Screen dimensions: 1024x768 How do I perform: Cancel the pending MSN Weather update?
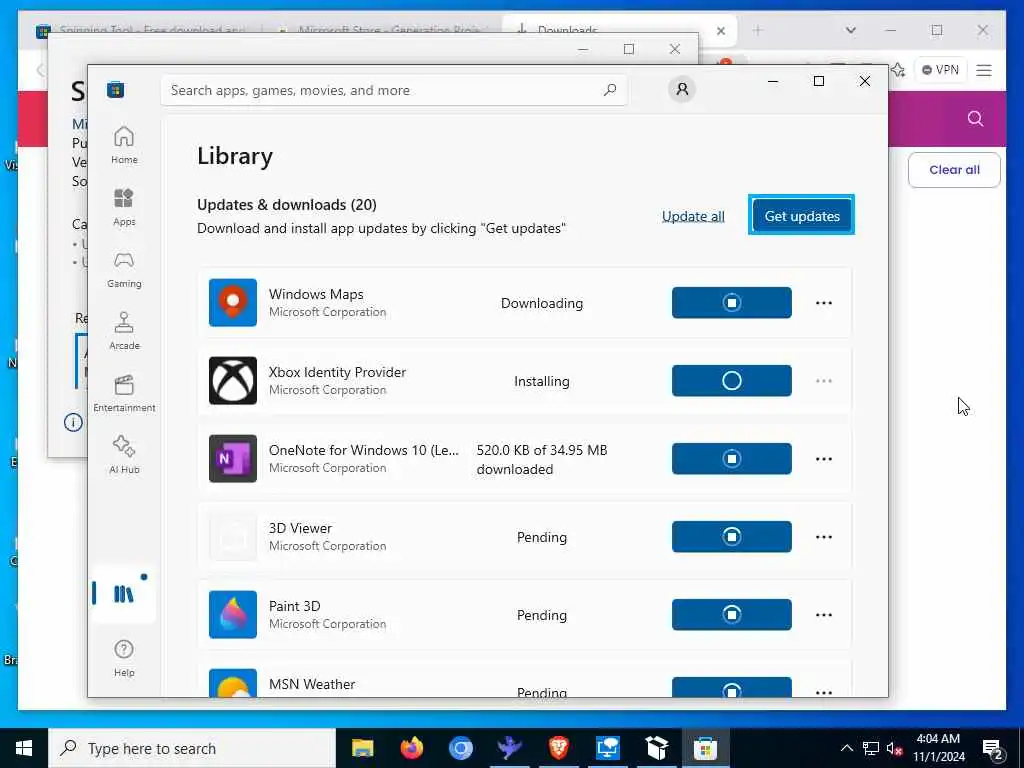tap(731, 688)
